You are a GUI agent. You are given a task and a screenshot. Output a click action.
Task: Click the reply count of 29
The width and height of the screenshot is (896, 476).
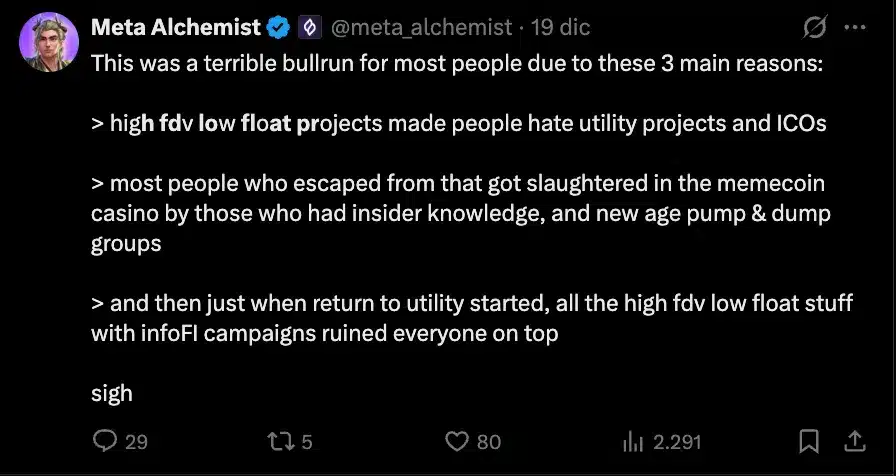136,441
